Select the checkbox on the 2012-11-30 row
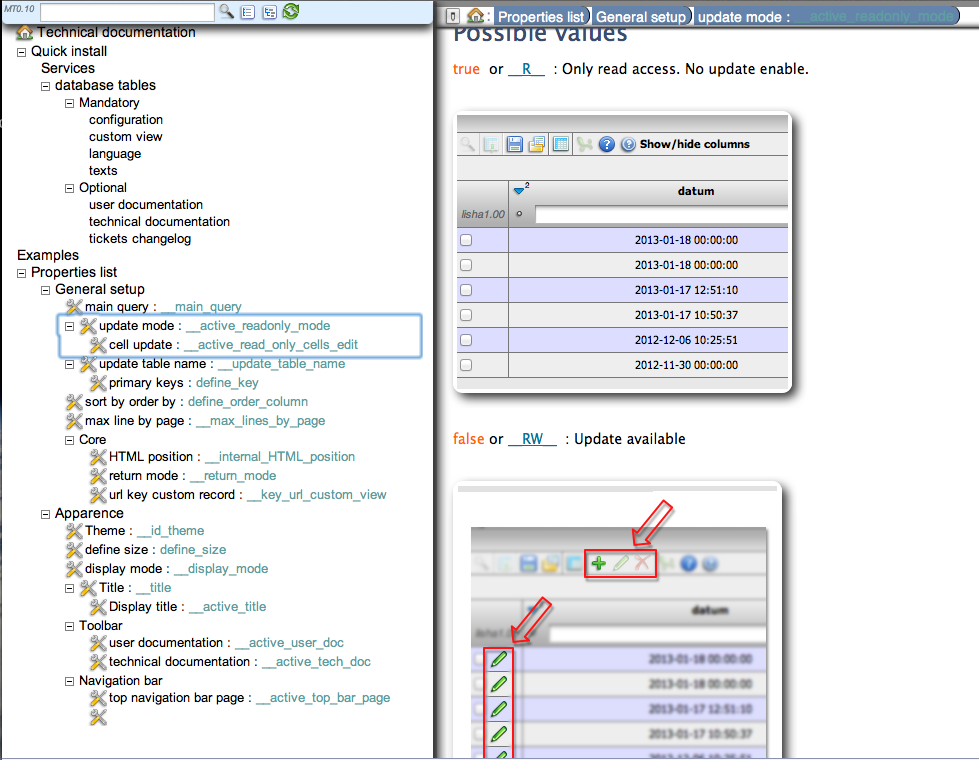979x760 pixels. tap(465, 364)
